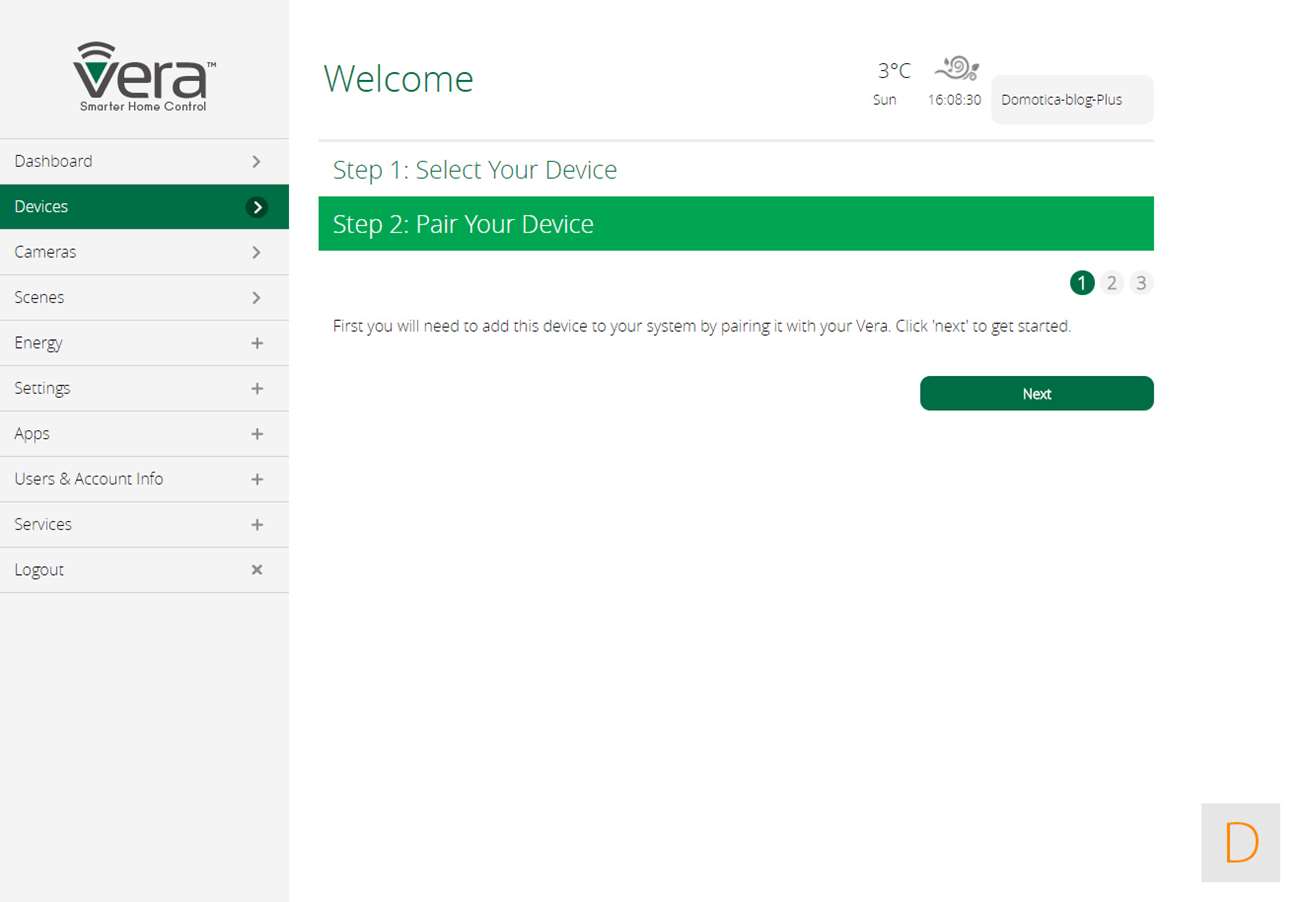Click the orange D badge icon
The width and height of the screenshot is (1300, 902).
1240,842
